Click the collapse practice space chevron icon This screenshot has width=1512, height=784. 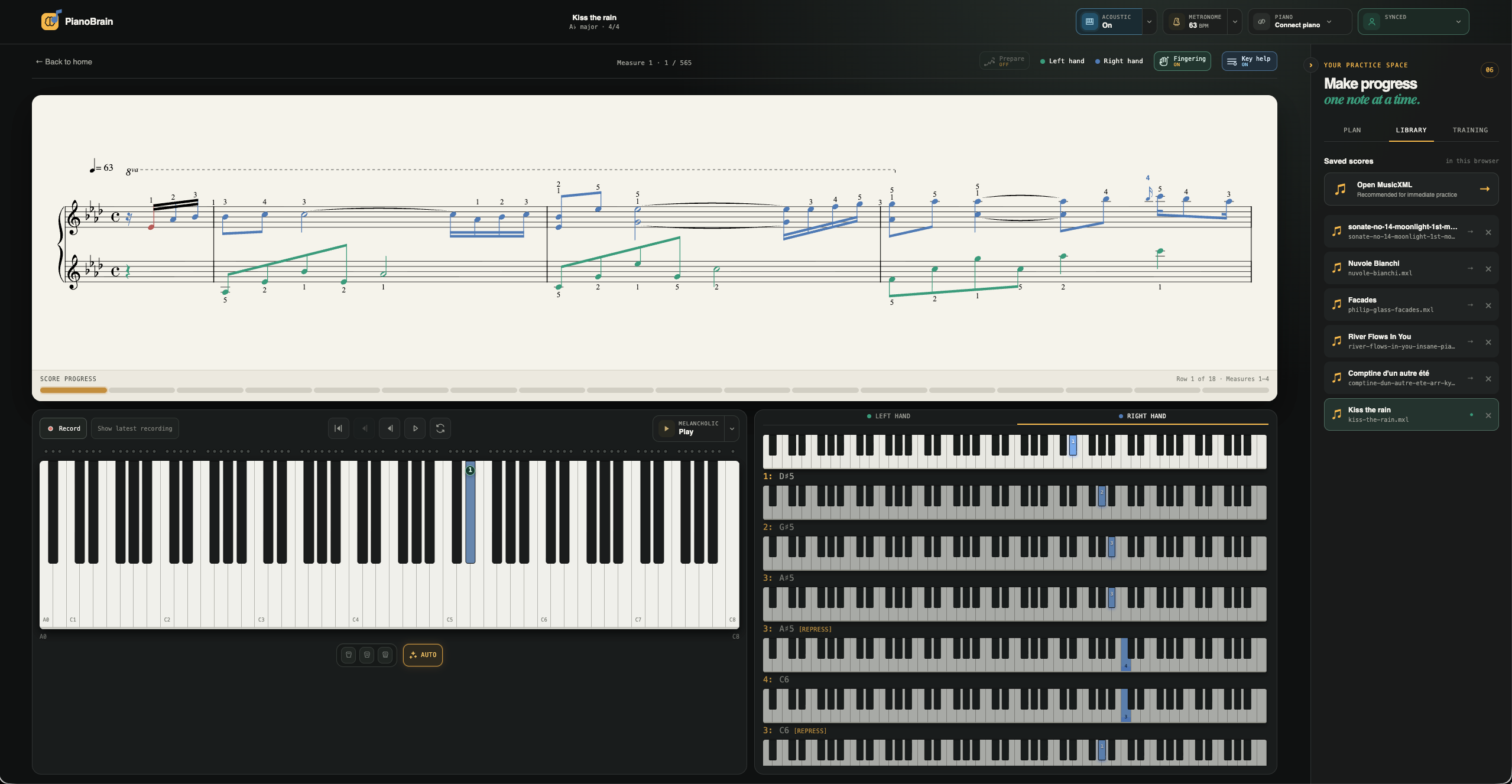(x=1310, y=65)
